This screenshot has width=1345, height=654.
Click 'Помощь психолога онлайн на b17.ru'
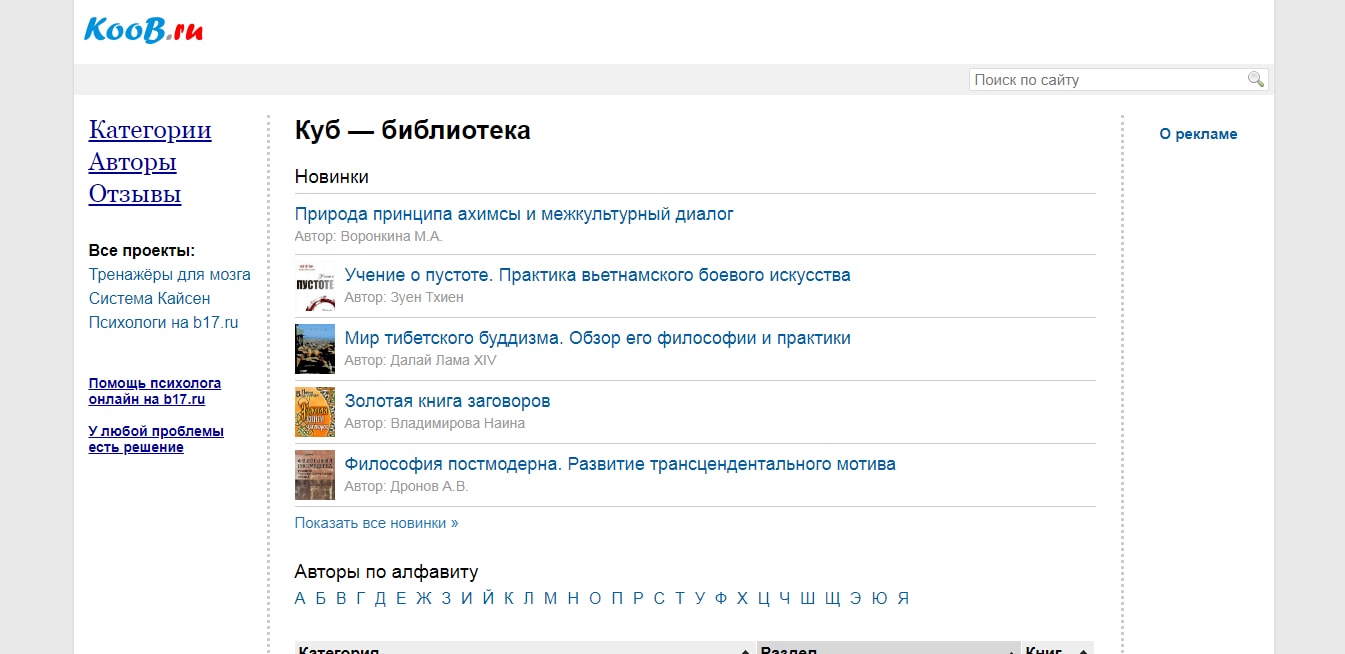[155, 391]
